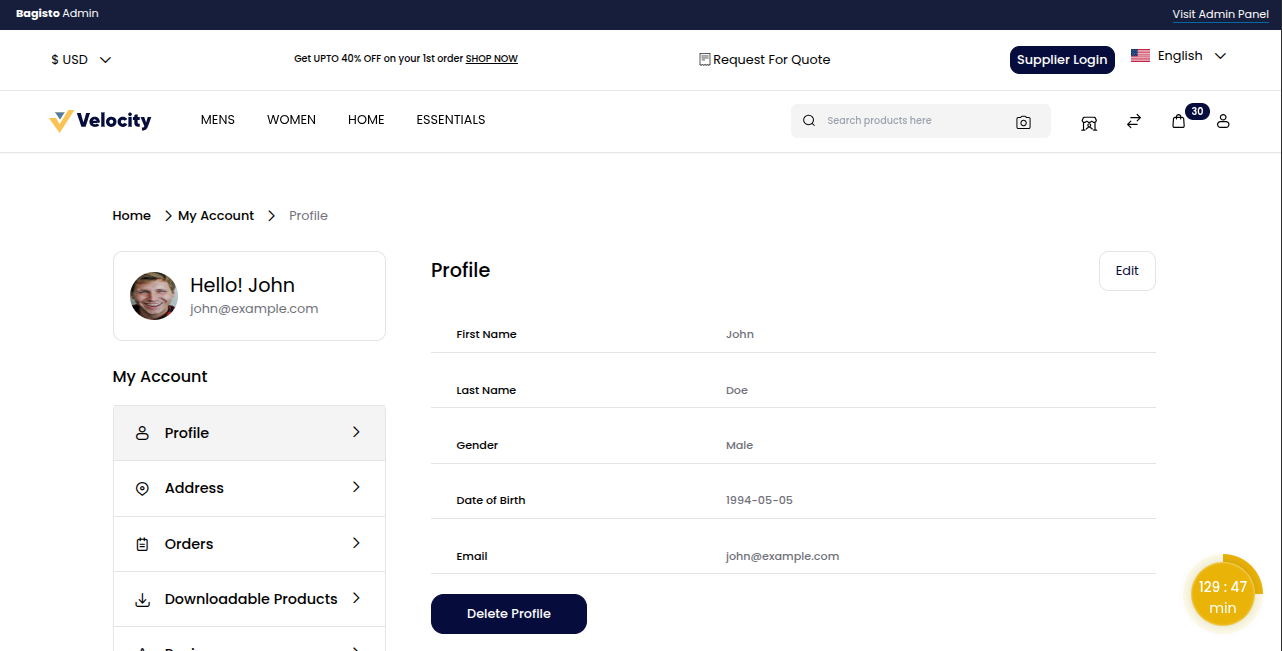This screenshot has width=1282, height=651.
Task: Click the search products input field
Action: (x=900, y=120)
